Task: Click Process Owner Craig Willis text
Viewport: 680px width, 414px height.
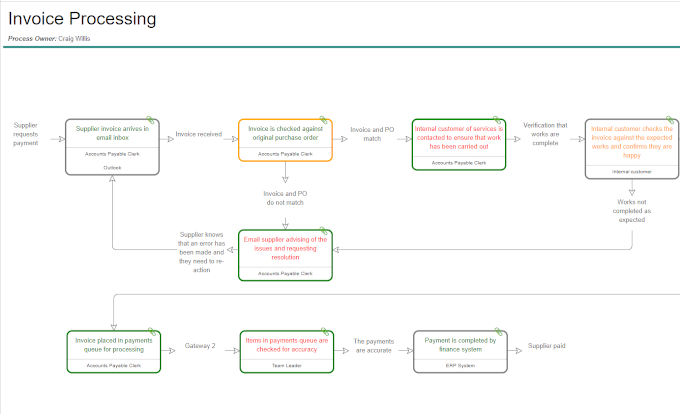Action: coord(49,39)
